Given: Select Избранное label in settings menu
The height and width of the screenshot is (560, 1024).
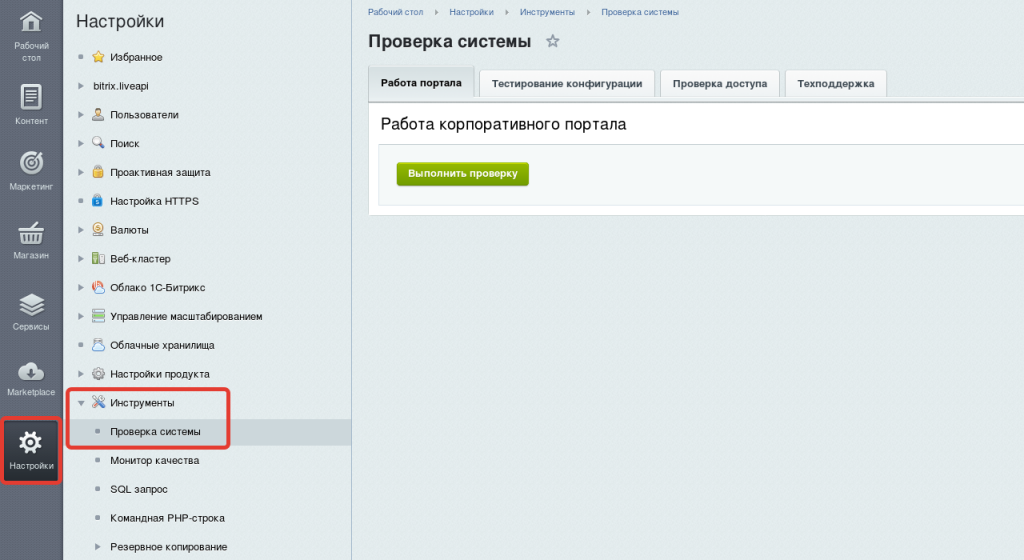Looking at the screenshot, I should [136, 57].
